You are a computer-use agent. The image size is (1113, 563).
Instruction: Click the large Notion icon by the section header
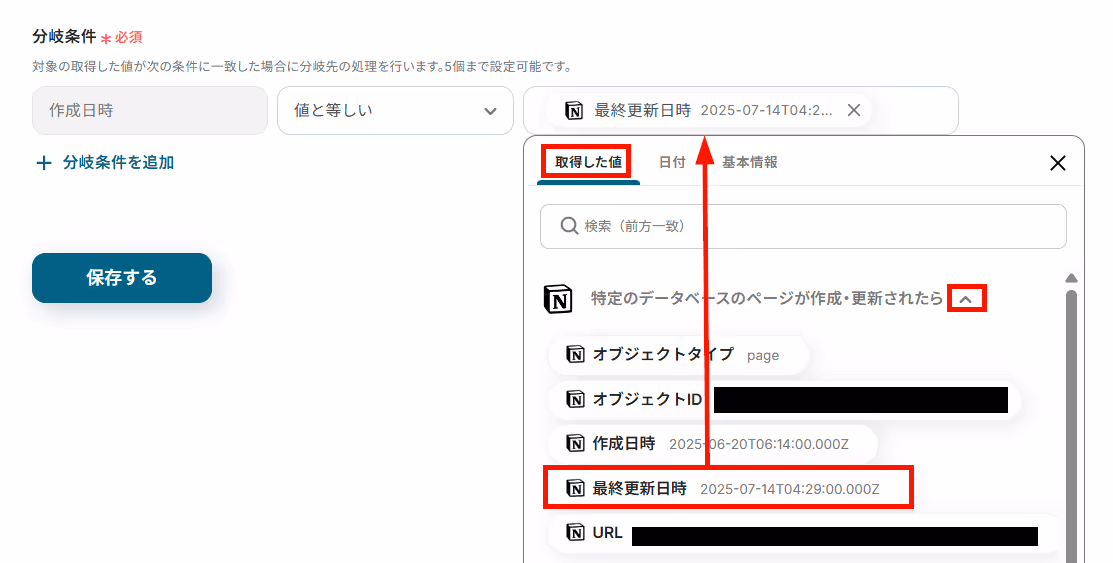coord(559,299)
